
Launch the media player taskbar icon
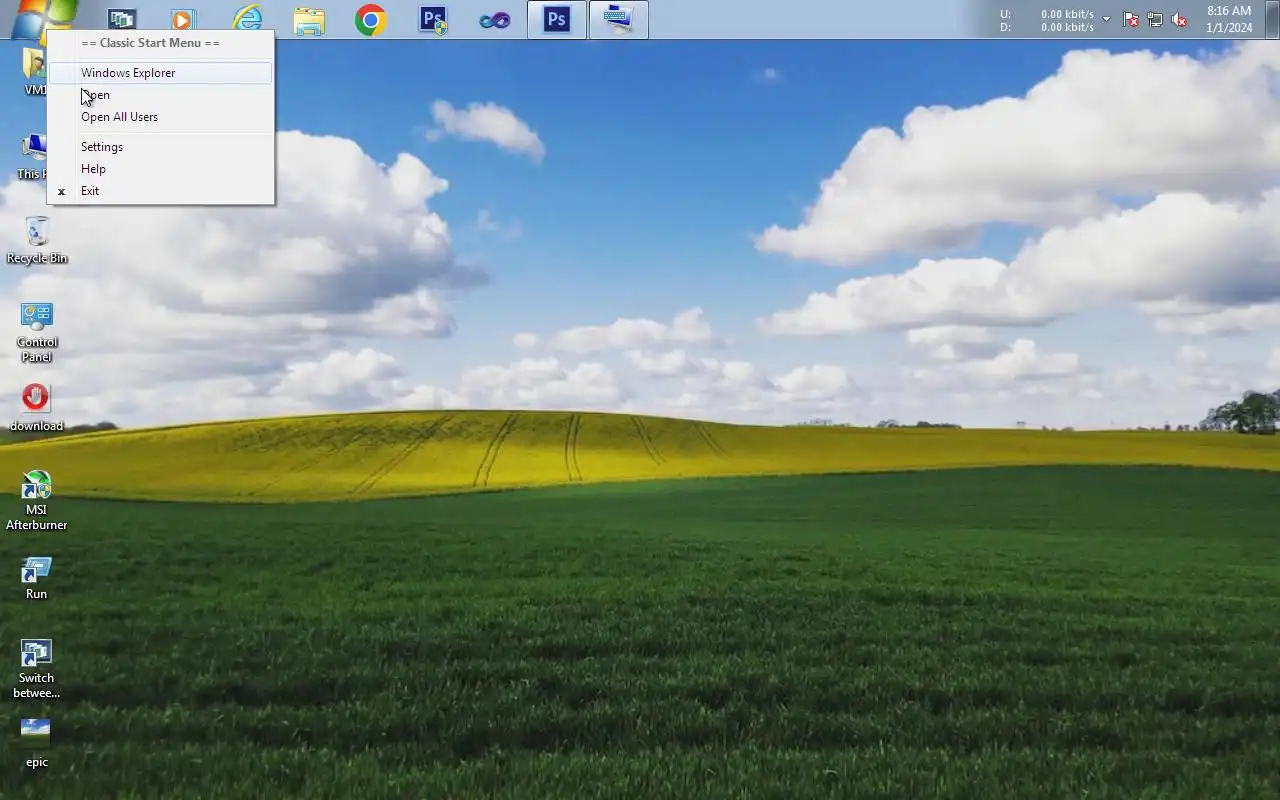click(x=183, y=19)
